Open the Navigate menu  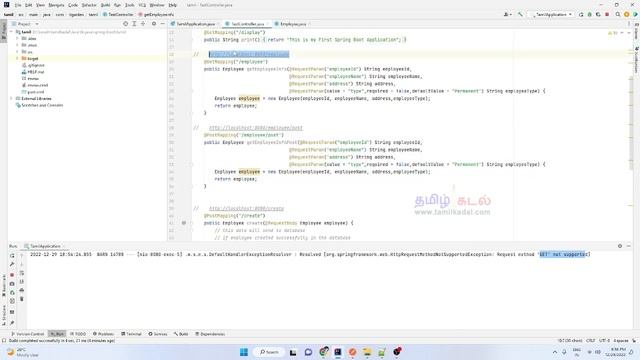pos(56,5)
